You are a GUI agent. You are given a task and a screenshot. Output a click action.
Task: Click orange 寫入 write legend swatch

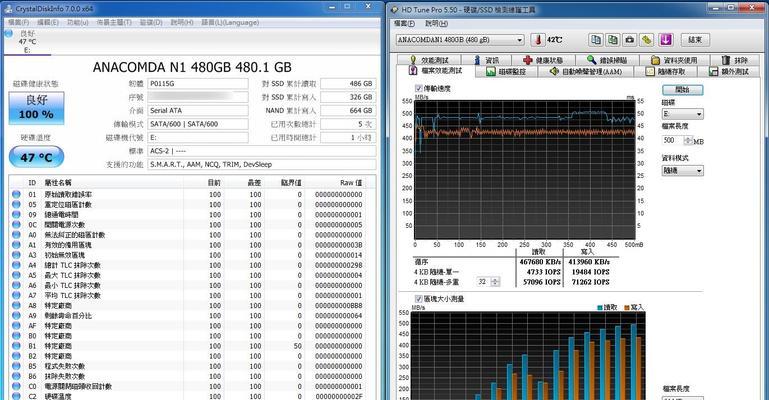tap(627, 307)
